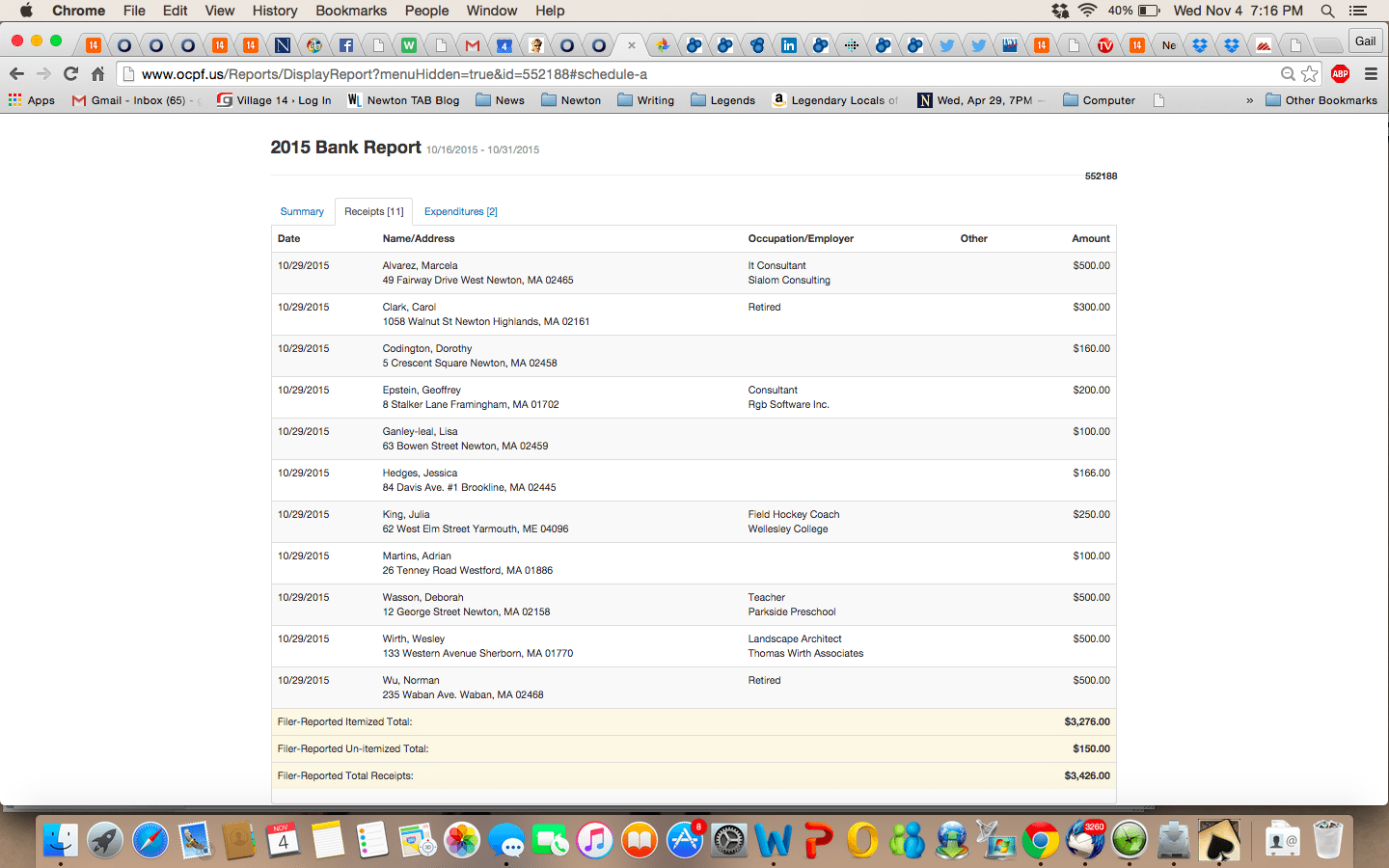Click the Gail profile button
The width and height of the screenshot is (1389, 868).
coord(1365,41)
